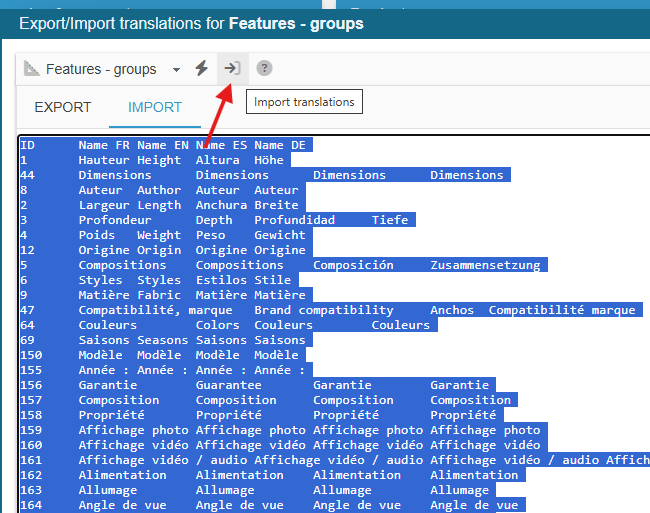Click 'Allumage' first column in row 163
The height and width of the screenshot is (513, 650).
tap(108, 490)
